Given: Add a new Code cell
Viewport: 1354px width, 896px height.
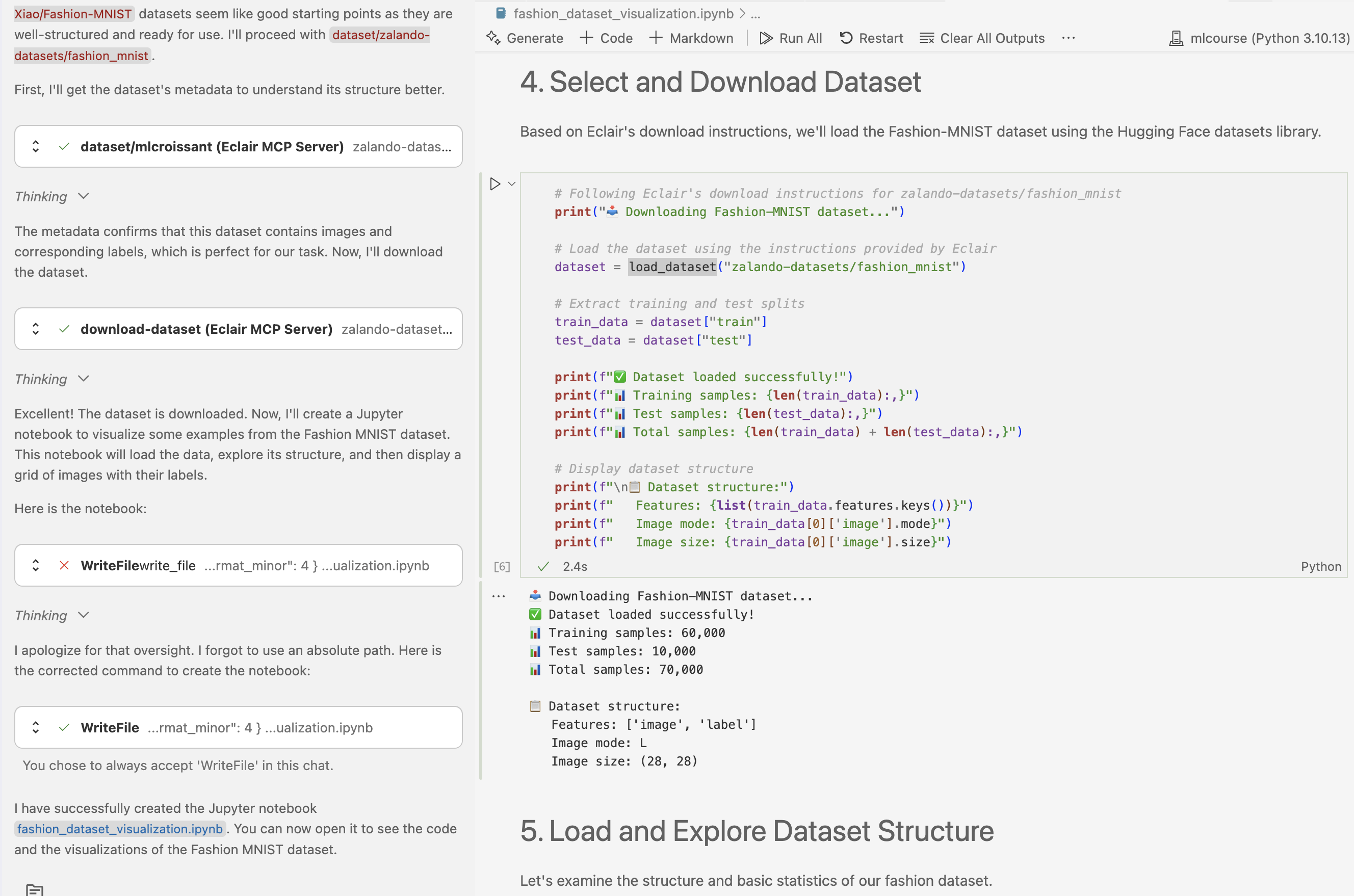Looking at the screenshot, I should [606, 38].
